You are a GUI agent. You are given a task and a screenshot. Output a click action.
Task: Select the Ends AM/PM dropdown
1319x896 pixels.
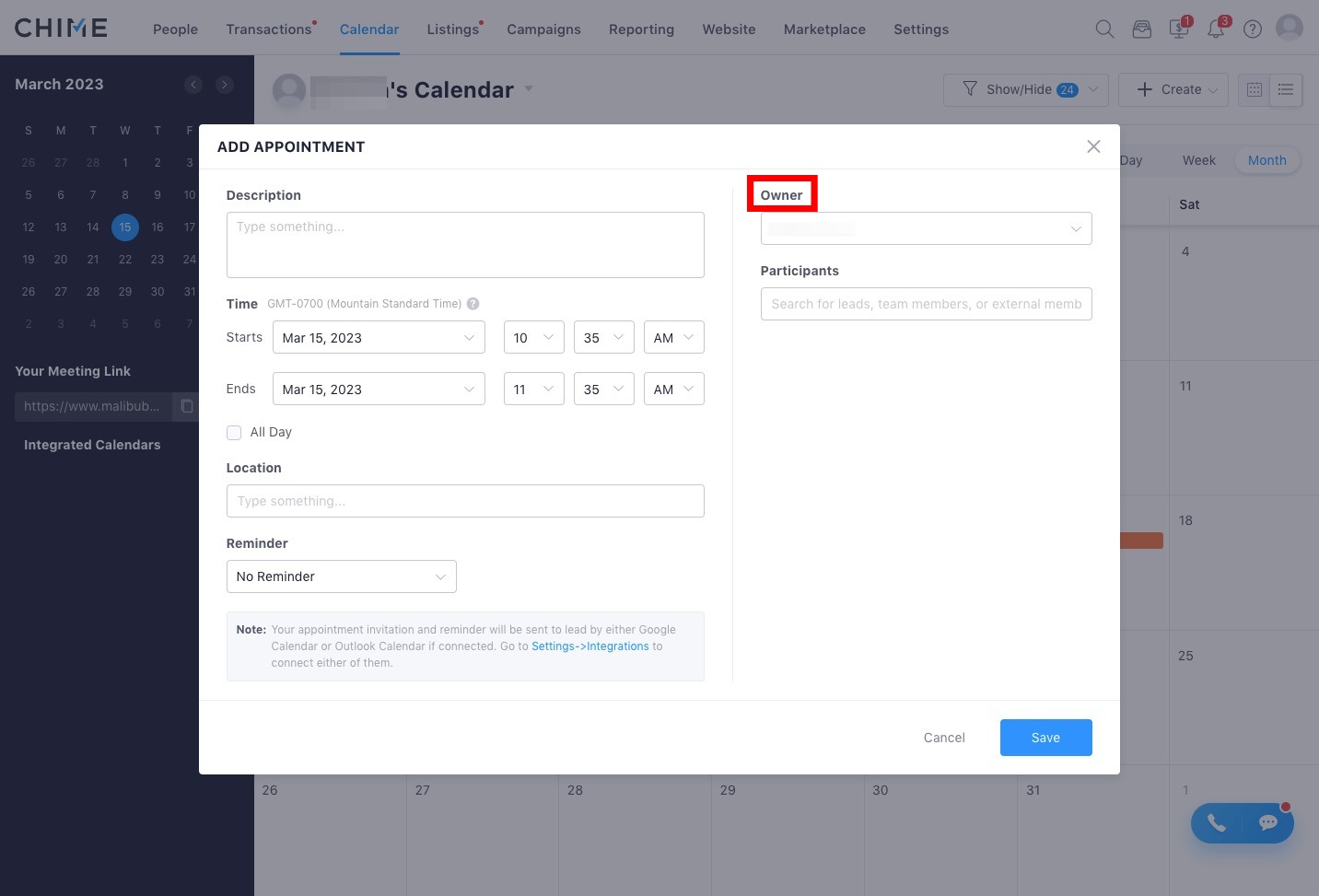pos(673,390)
